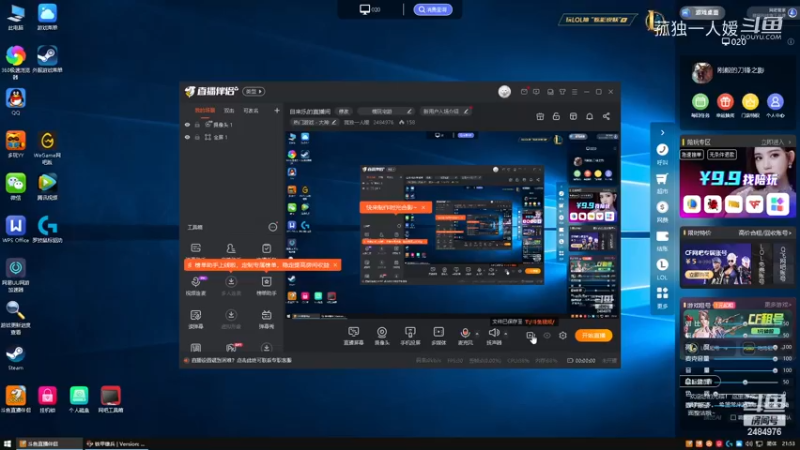Toggle the room lock icon in info bar
This screenshot has height=450, width=800.
point(556,116)
